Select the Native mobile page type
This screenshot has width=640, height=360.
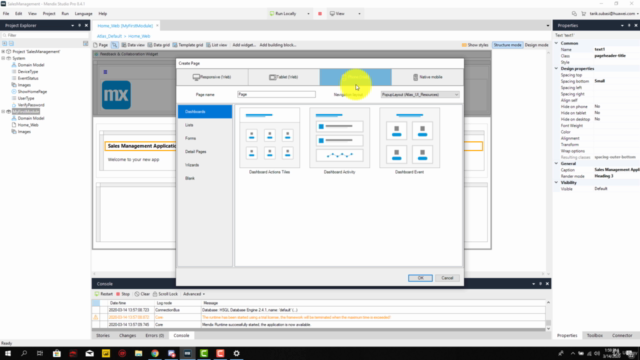[427, 77]
